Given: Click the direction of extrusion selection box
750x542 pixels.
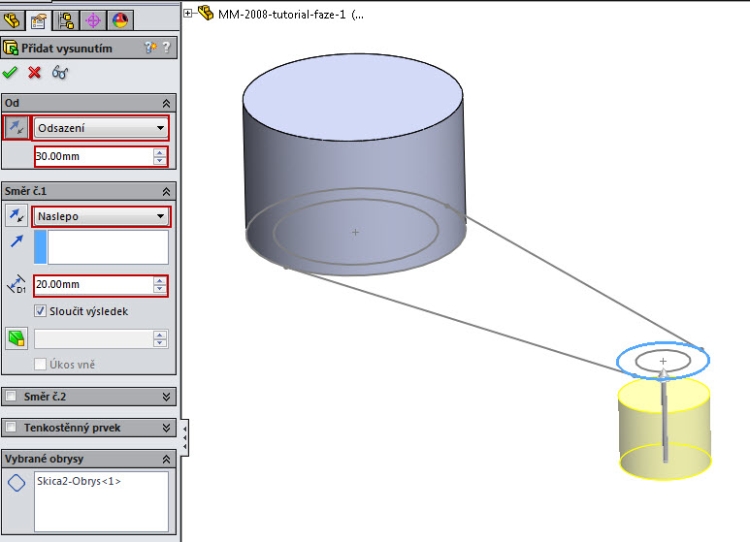Looking at the screenshot, I should (101, 247).
